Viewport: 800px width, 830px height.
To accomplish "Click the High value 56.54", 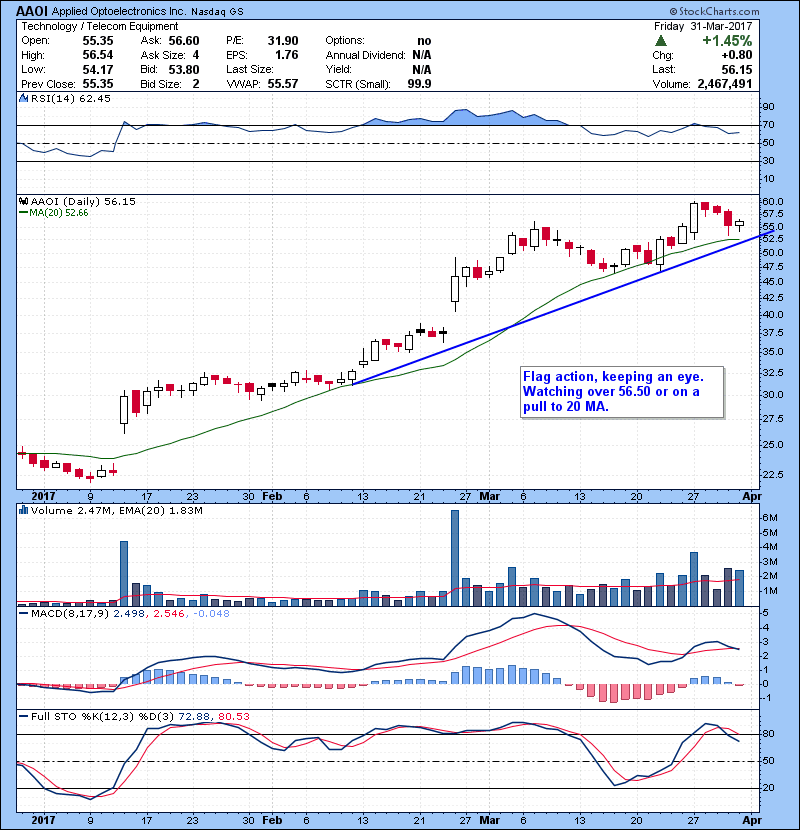I will (x=98, y=55).
